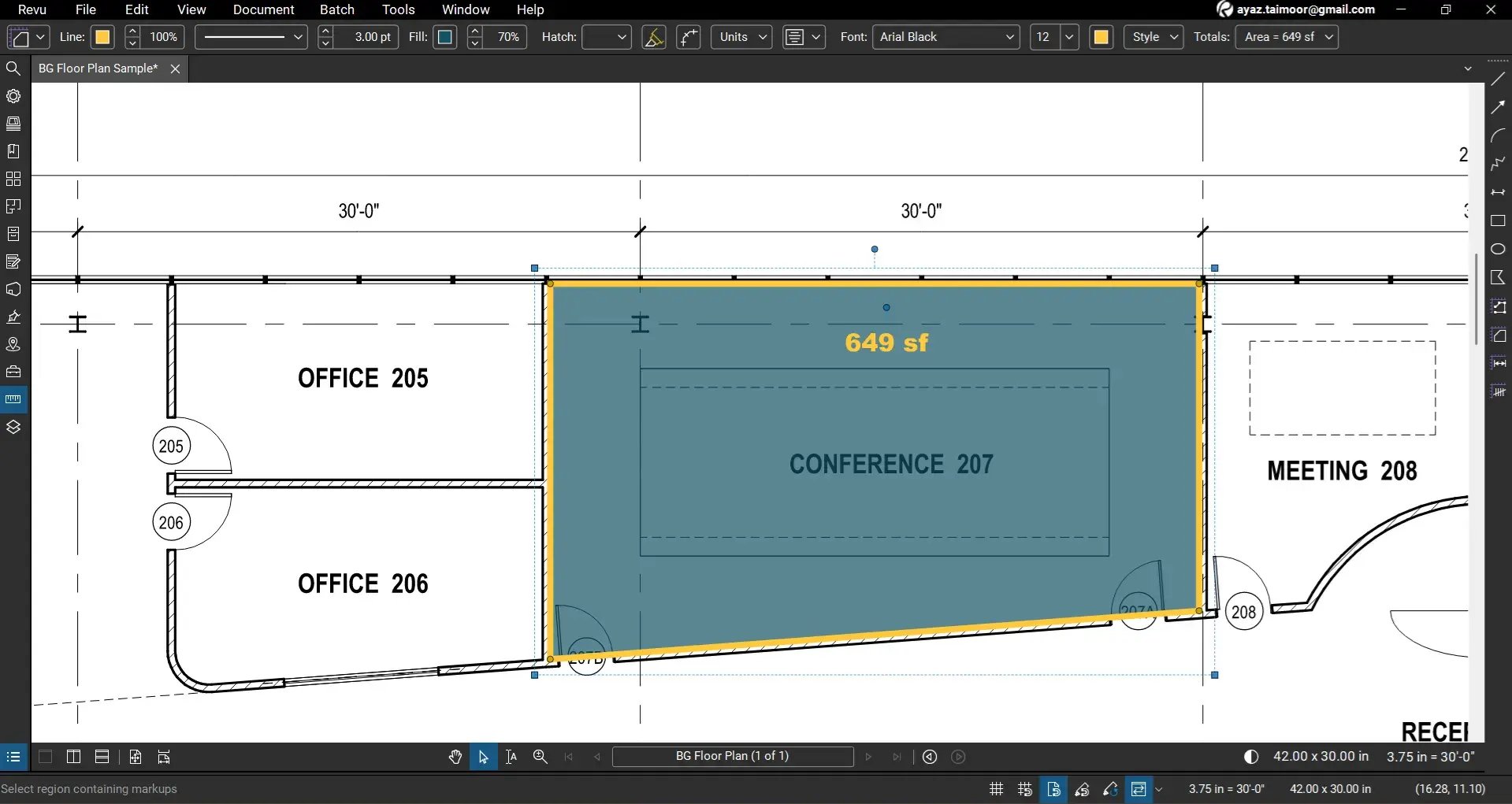Screen dimensions: 1512x804
Task: Open the Properties gear panel
Action: [x=13, y=96]
